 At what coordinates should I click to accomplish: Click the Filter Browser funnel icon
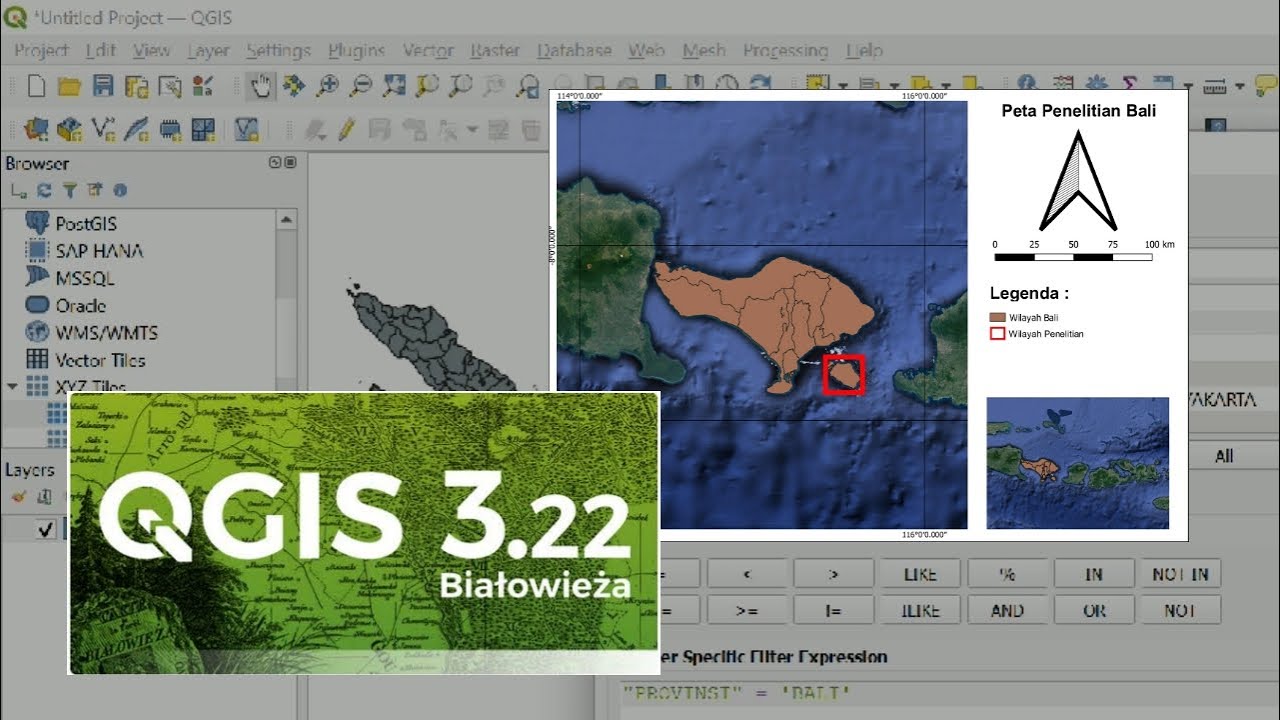point(69,190)
